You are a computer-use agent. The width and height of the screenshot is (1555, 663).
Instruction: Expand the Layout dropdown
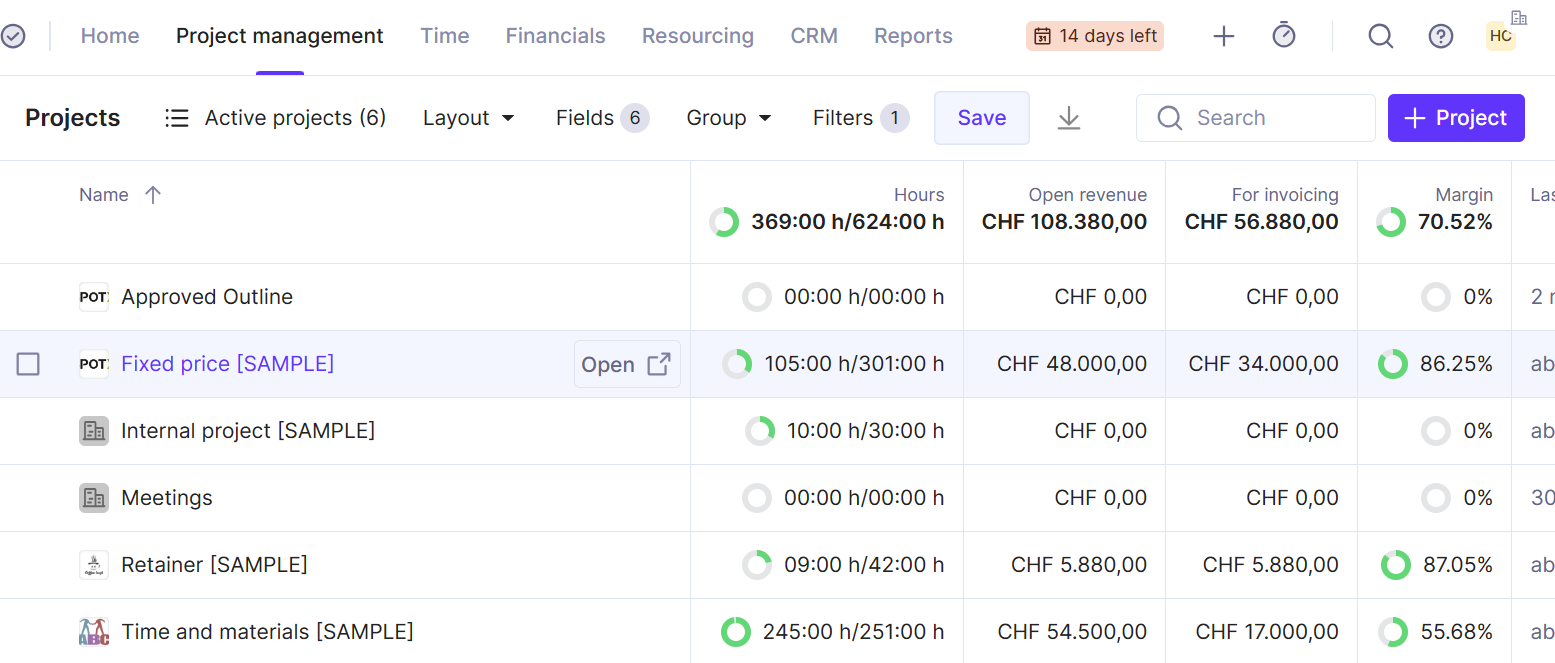[469, 118]
